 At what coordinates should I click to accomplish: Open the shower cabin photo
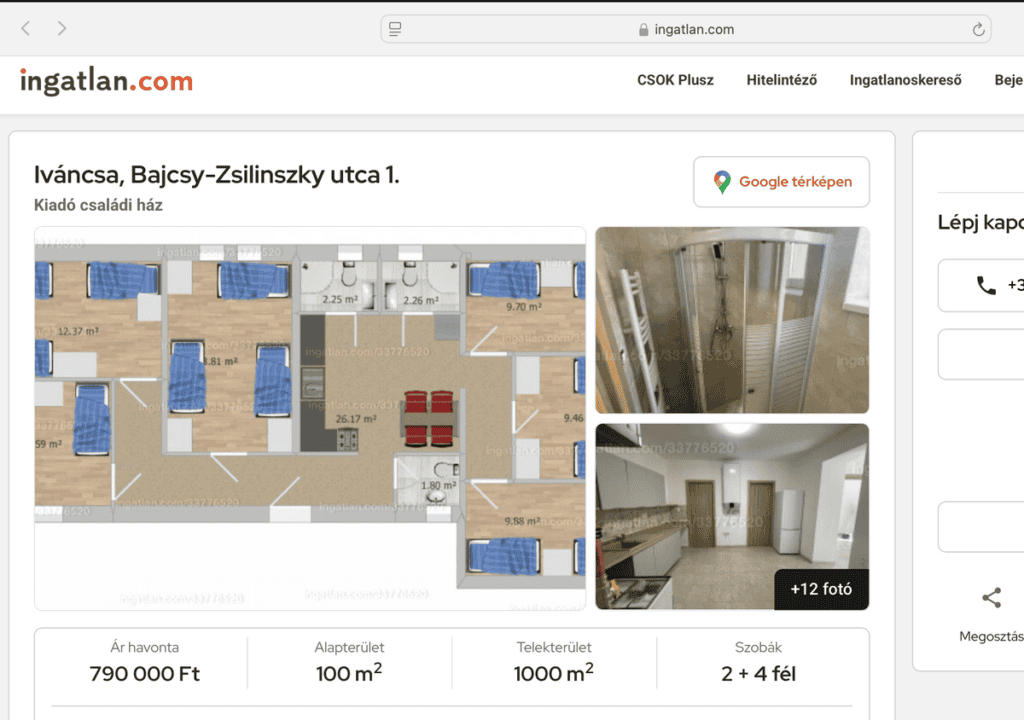pyautogui.click(x=732, y=320)
